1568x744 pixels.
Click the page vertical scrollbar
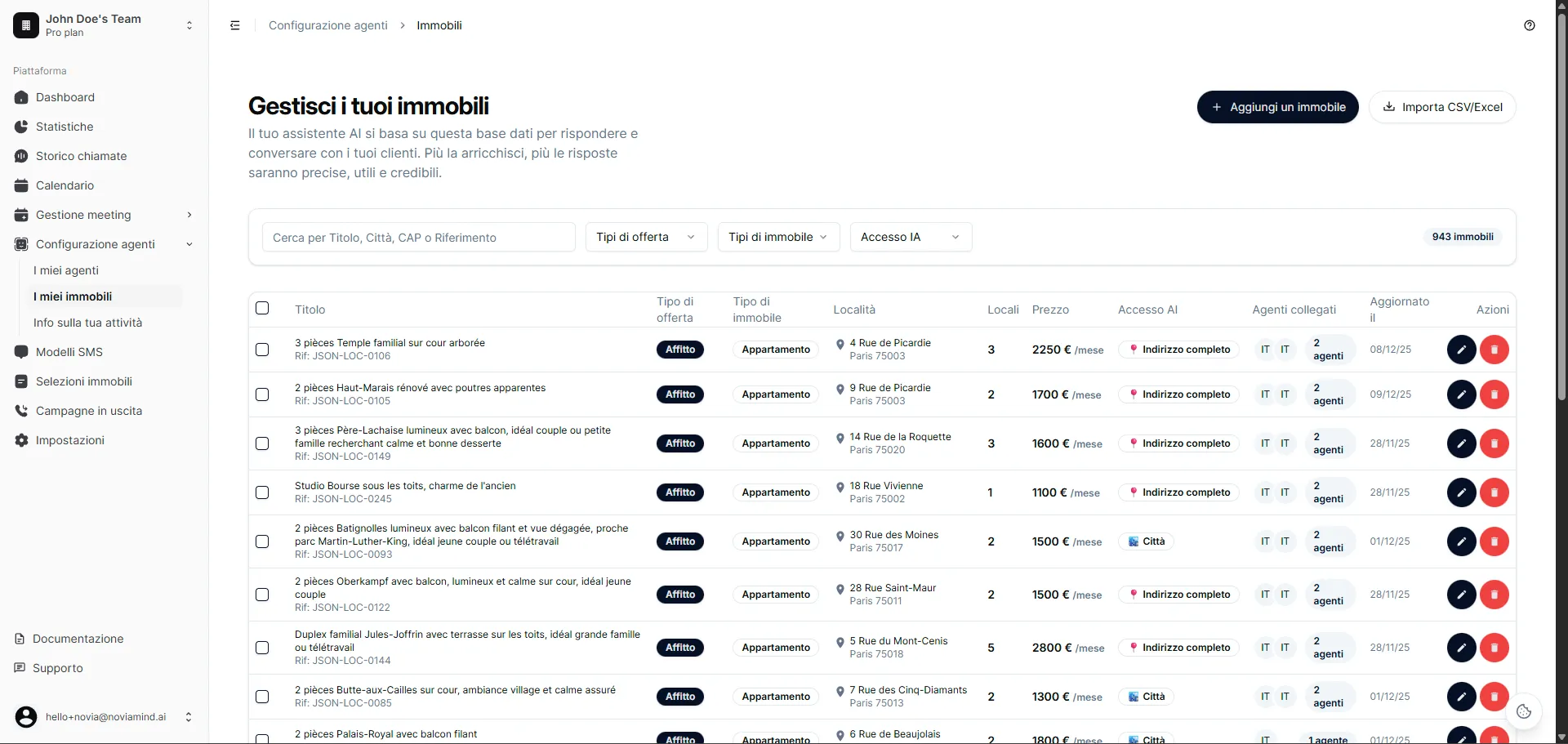coord(1561,204)
